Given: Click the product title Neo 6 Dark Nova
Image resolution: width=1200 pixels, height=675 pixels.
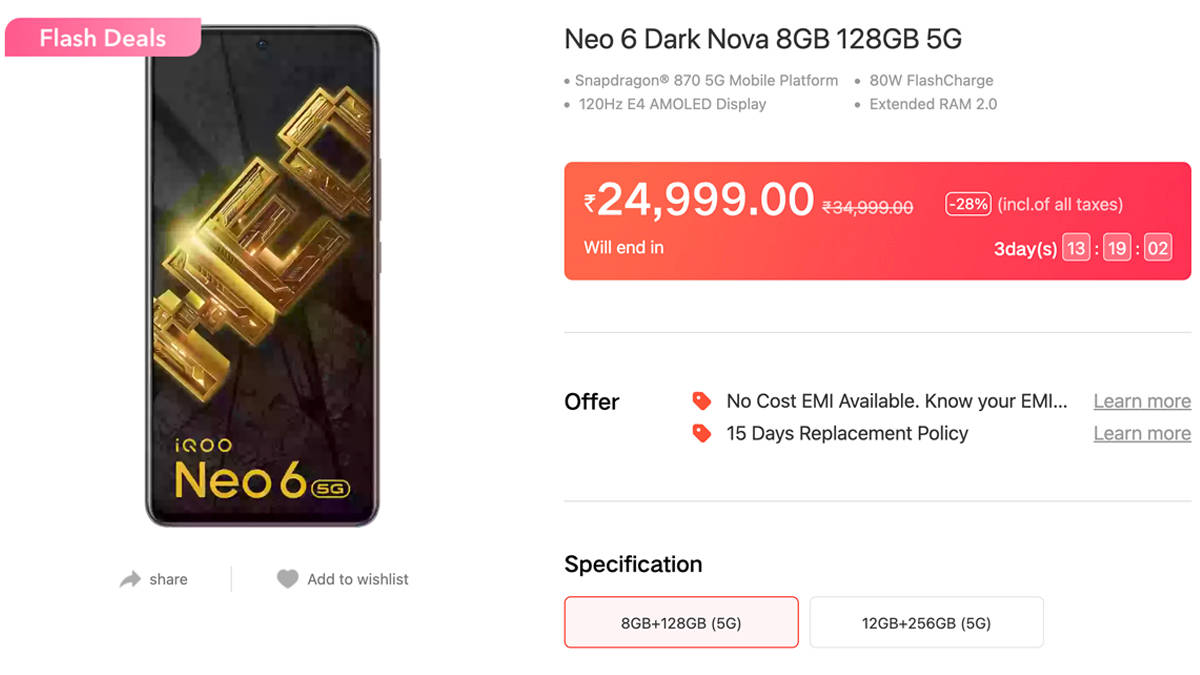Looking at the screenshot, I should pos(760,39).
